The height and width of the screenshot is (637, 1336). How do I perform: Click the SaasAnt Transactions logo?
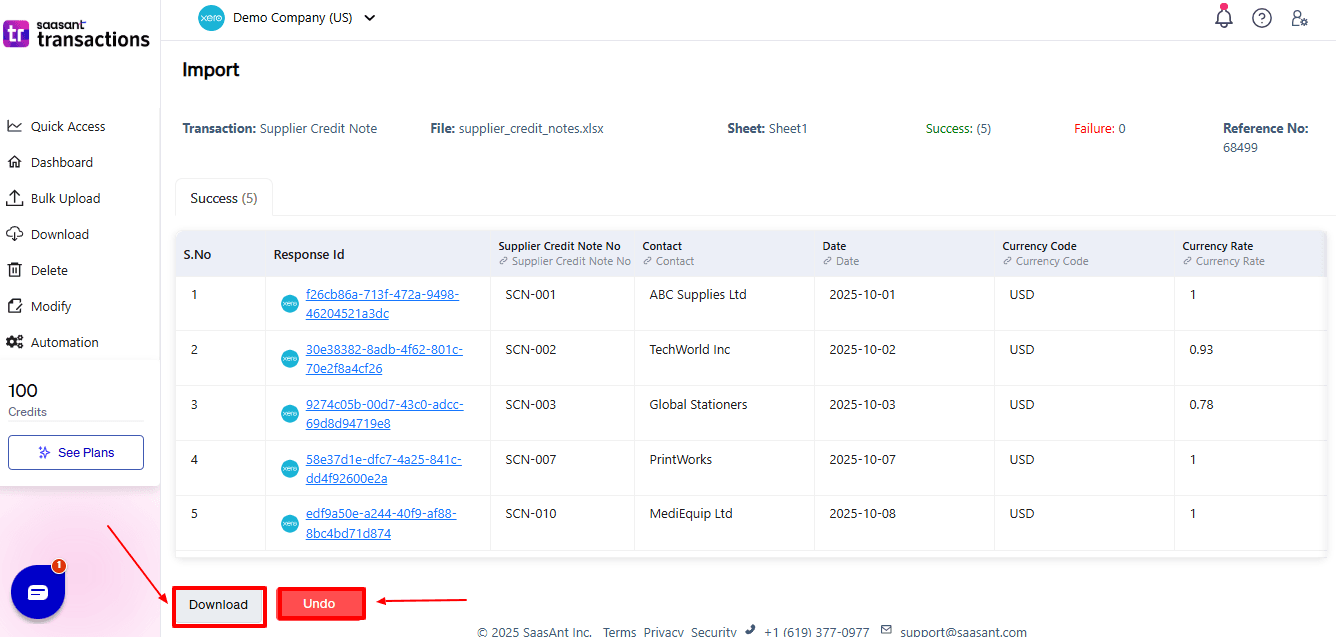pos(77,34)
